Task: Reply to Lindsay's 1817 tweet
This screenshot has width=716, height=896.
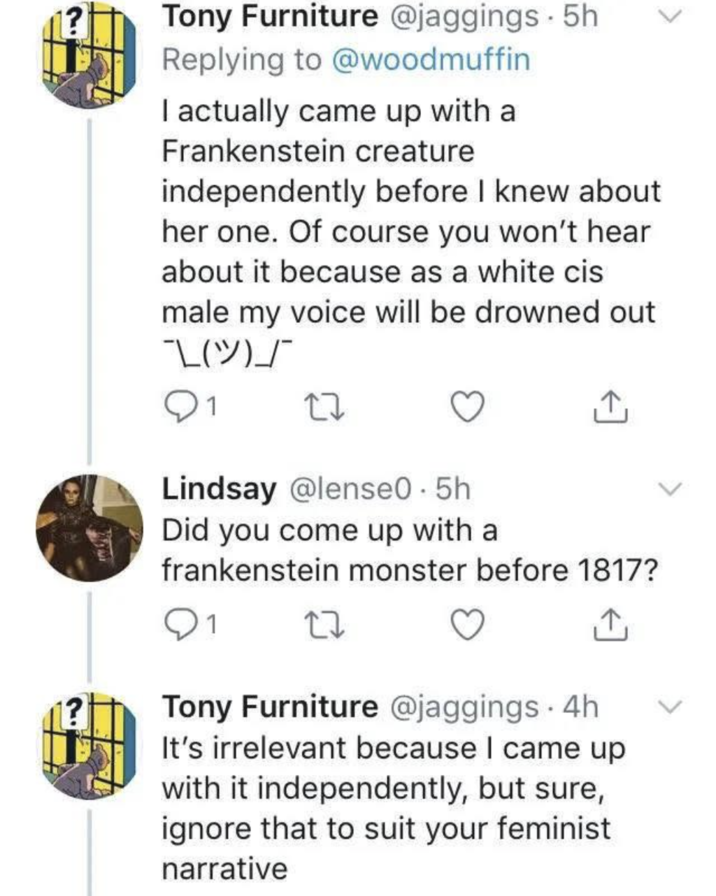Action: (x=176, y=625)
